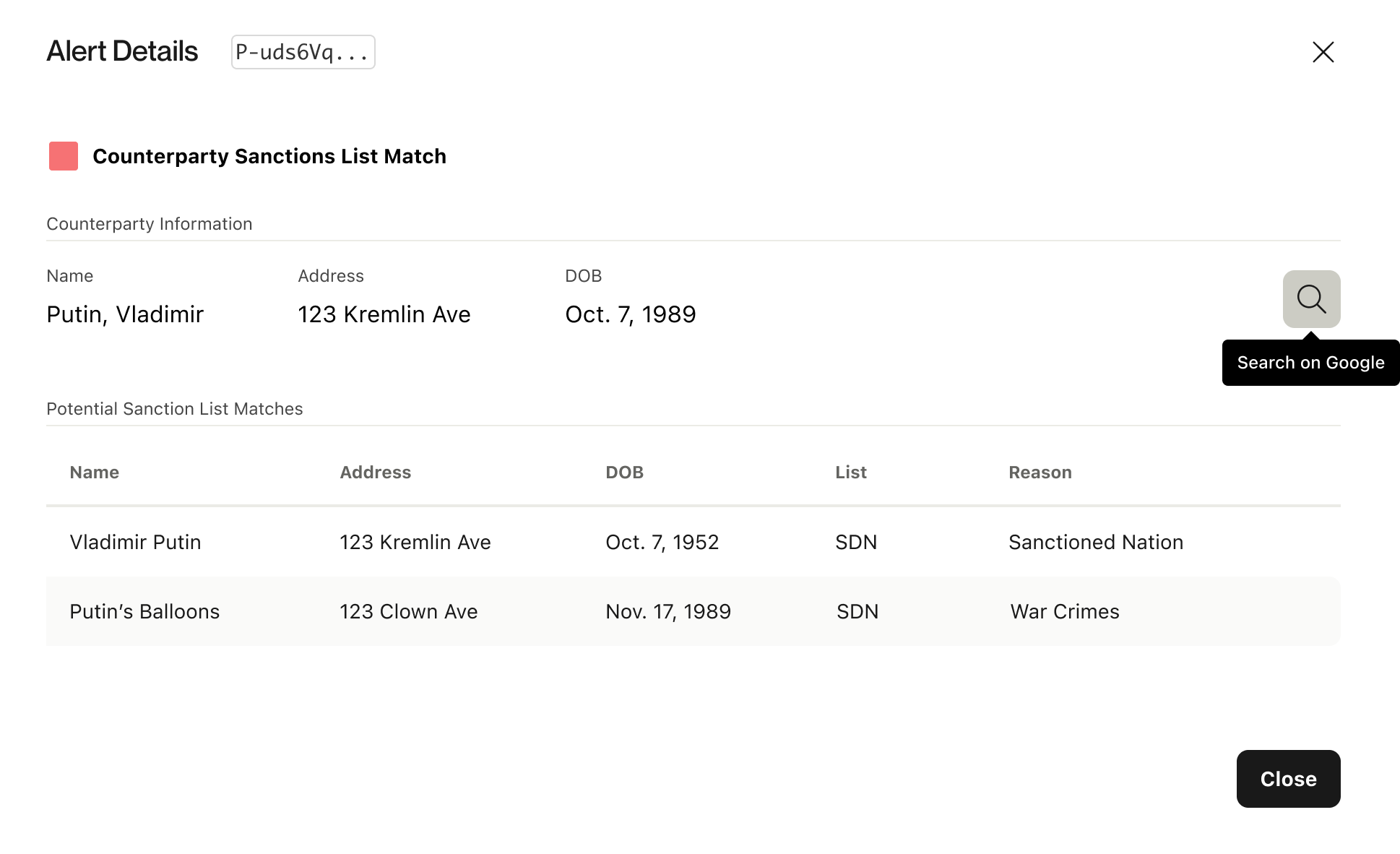
Task: Click the List column header
Action: [850, 472]
